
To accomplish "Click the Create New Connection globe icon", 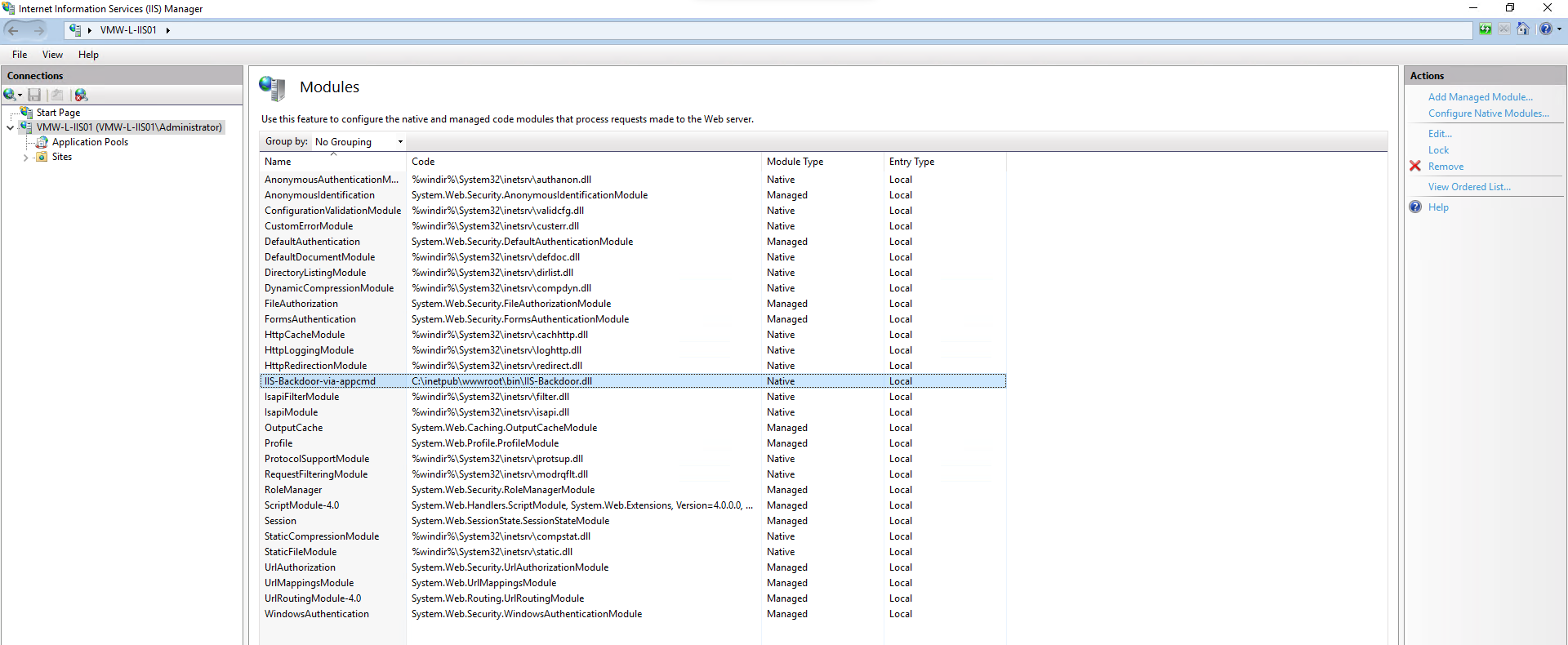I will click(x=10, y=95).
